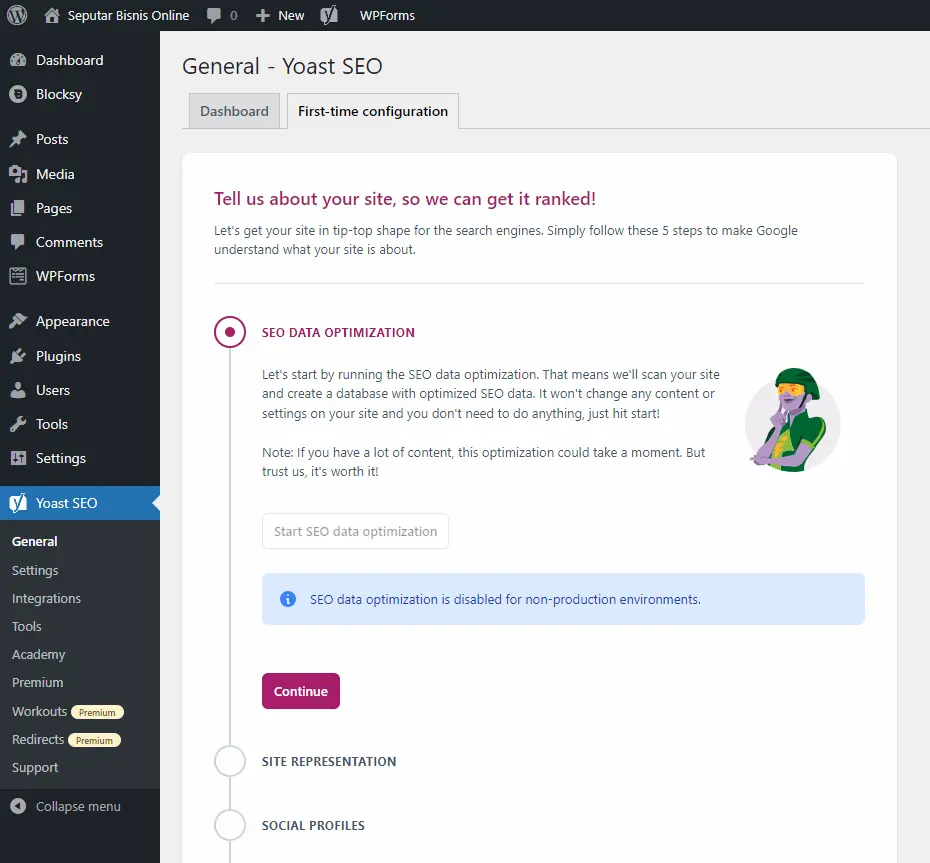Select the Site Representation step circle
Screen dimensions: 930x863
point(230,761)
